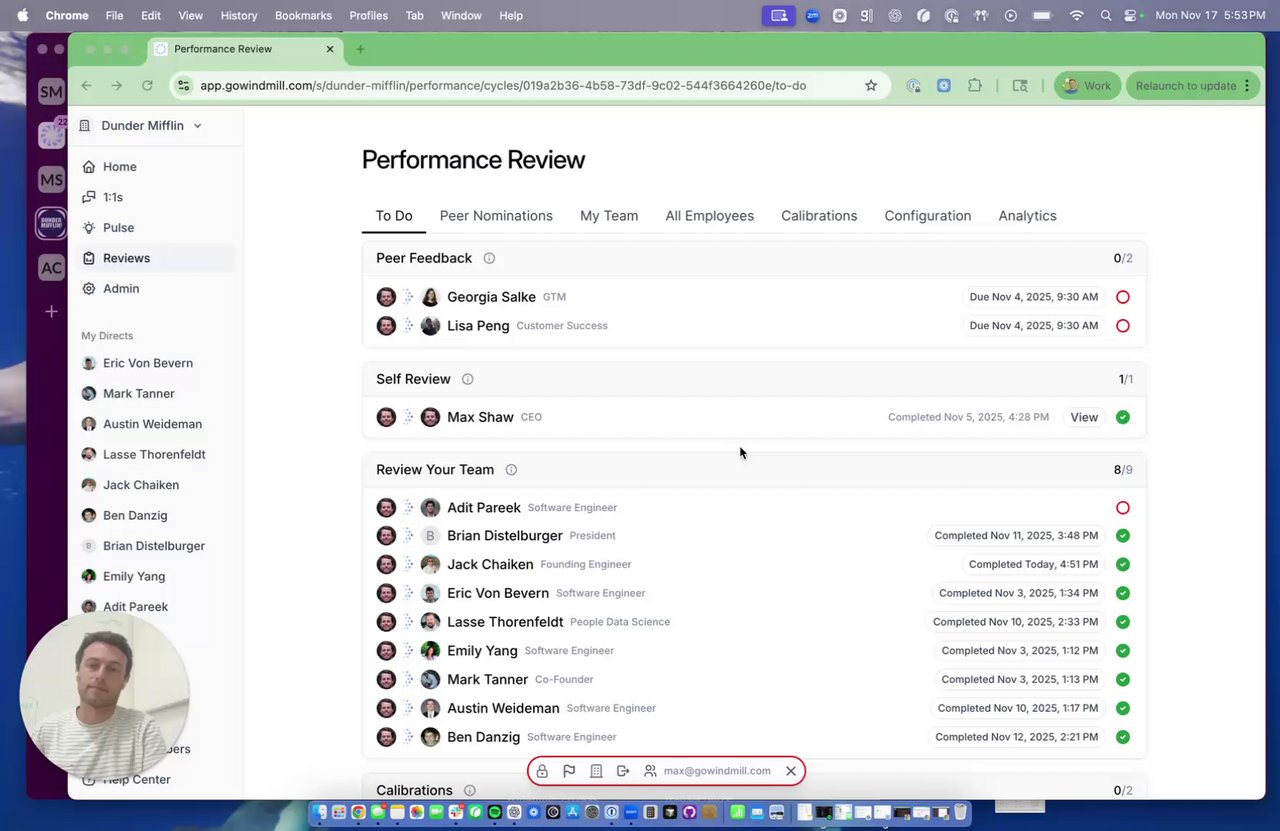Image resolution: width=1280 pixels, height=831 pixels.
Task: Click the green check for Emily Yang review
Action: 1123,651
